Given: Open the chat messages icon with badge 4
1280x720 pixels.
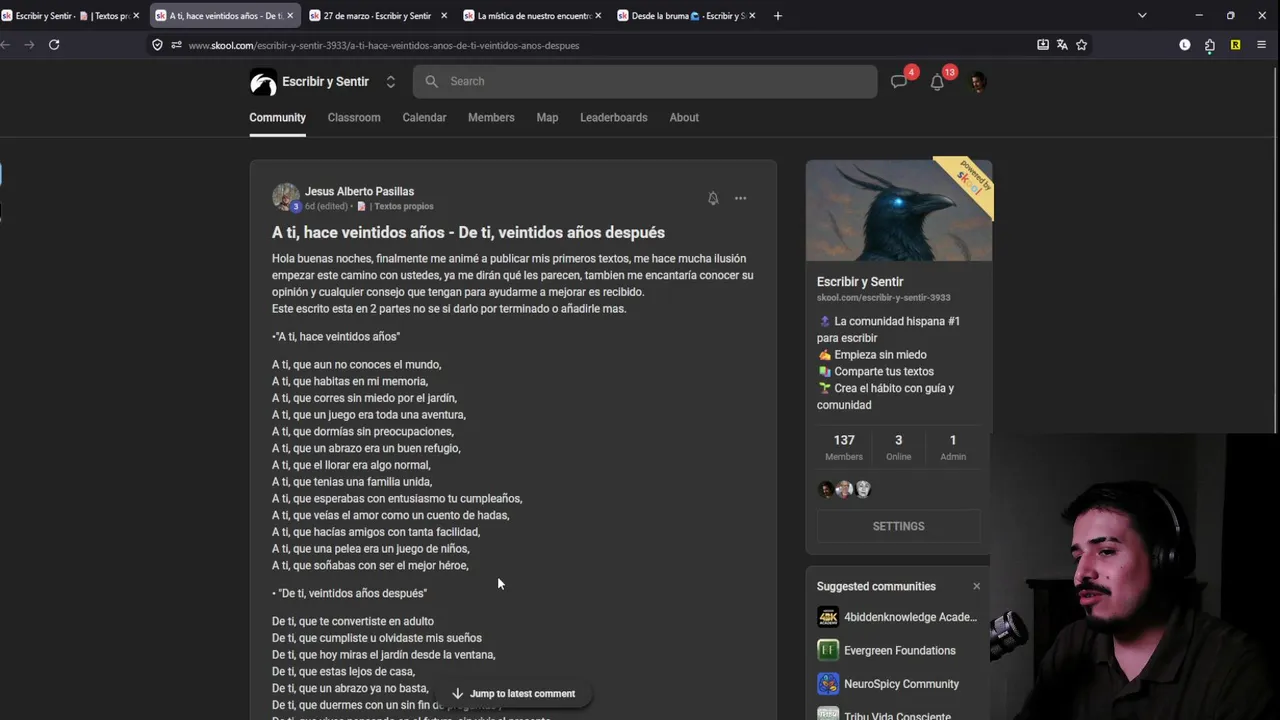Looking at the screenshot, I should click(x=899, y=82).
